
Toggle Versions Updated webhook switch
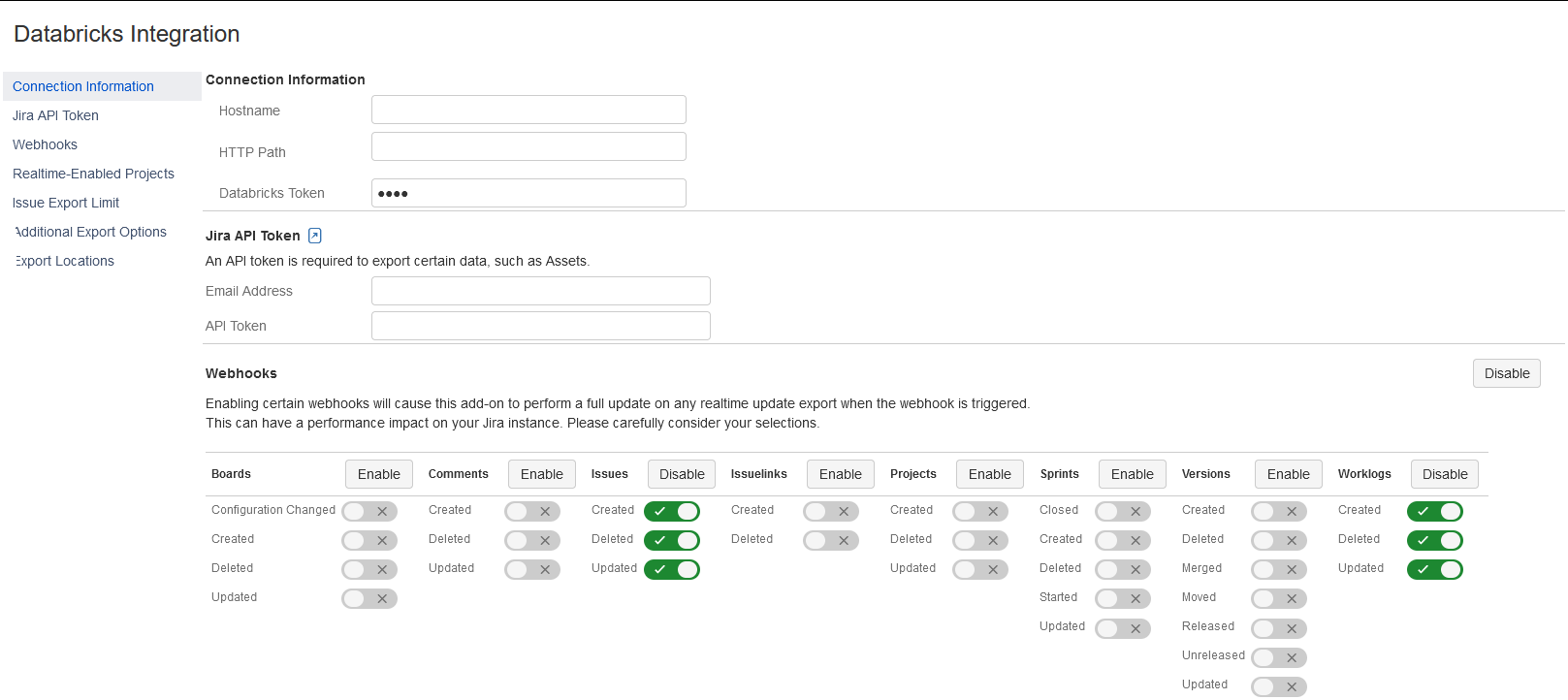click(1279, 686)
